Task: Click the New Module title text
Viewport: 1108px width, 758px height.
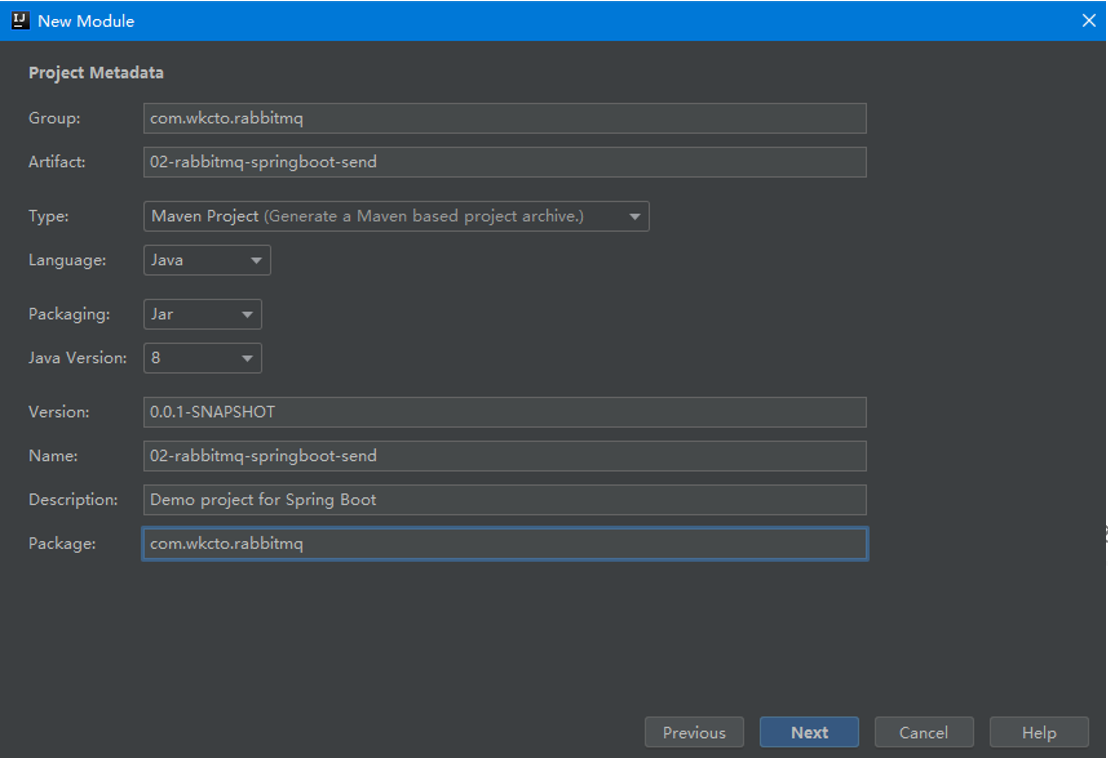Action: (x=86, y=21)
